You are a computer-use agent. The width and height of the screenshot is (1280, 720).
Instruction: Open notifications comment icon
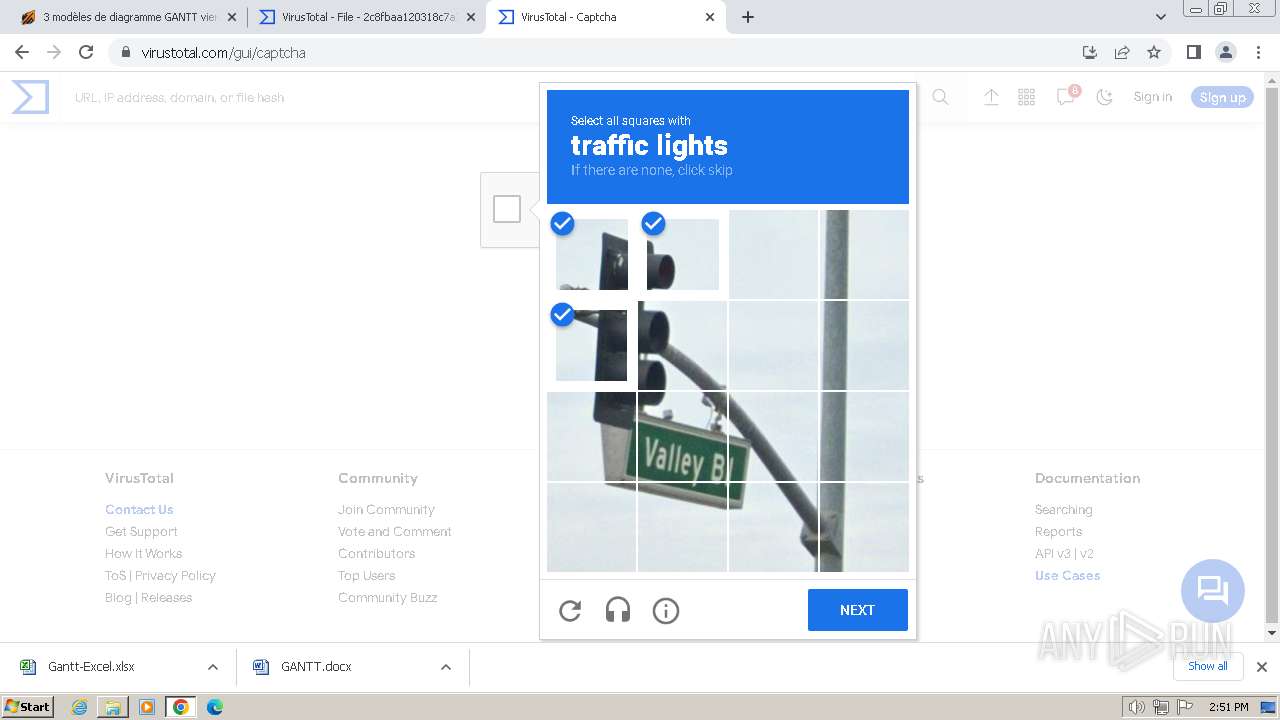1066,97
